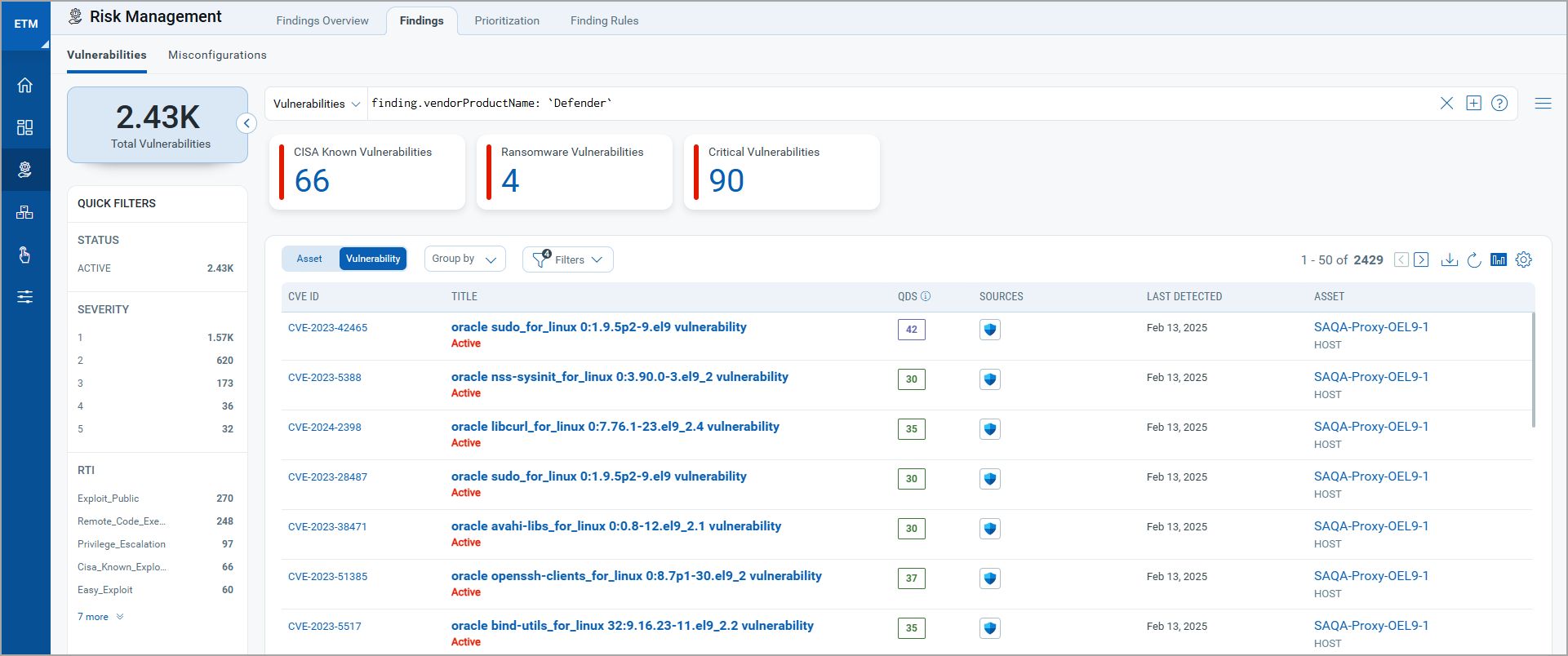This screenshot has height=656, width=1568.
Task: Switch to the Prioritization tab
Action: pyautogui.click(x=507, y=20)
